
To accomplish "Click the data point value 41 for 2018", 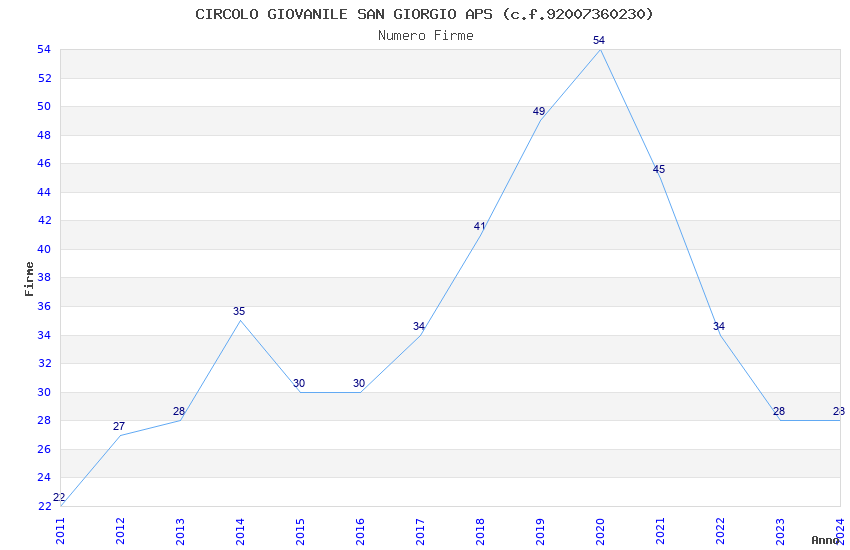I will tap(479, 227).
